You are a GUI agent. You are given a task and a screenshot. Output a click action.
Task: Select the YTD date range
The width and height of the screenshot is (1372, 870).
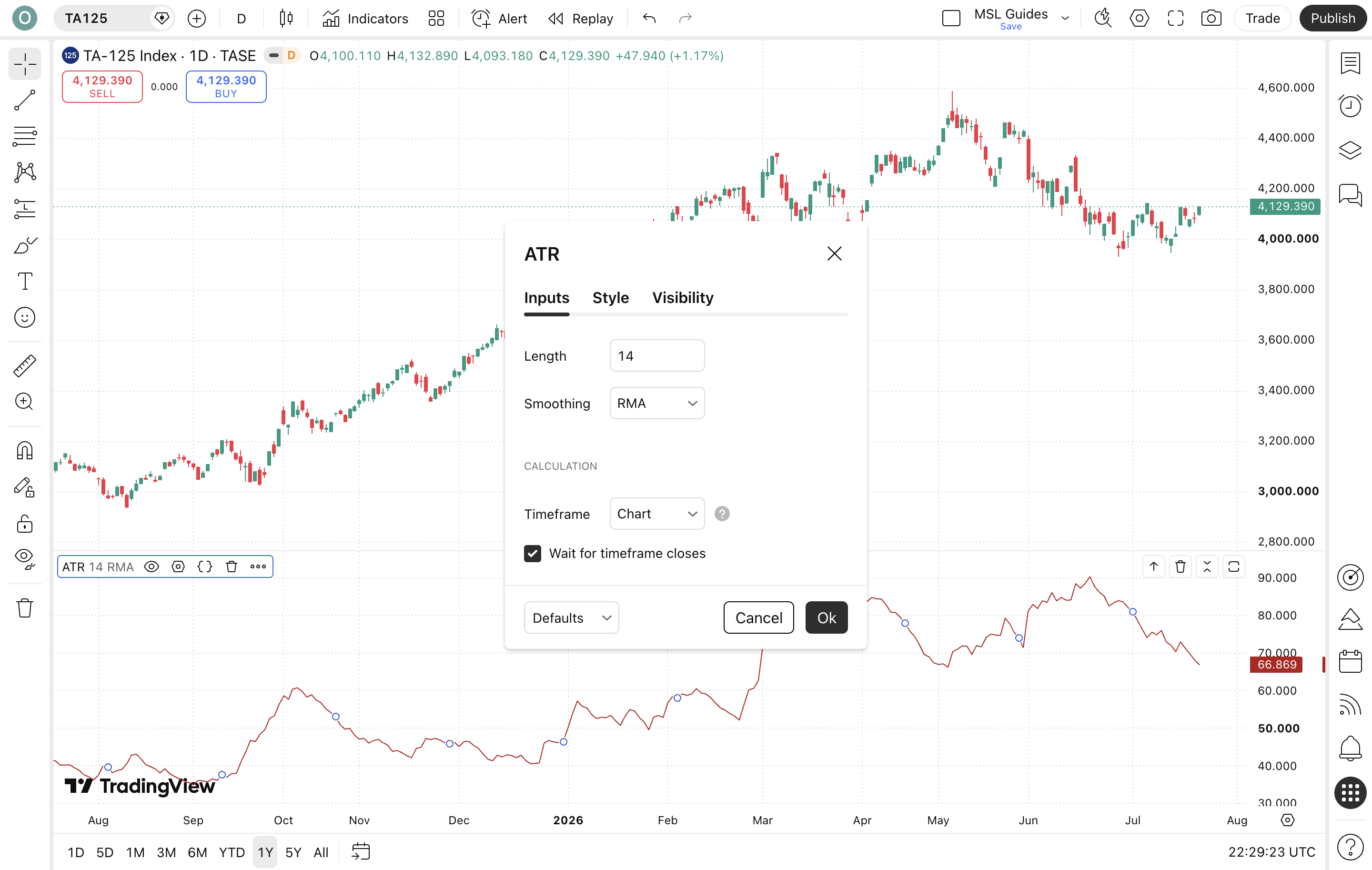pos(232,852)
